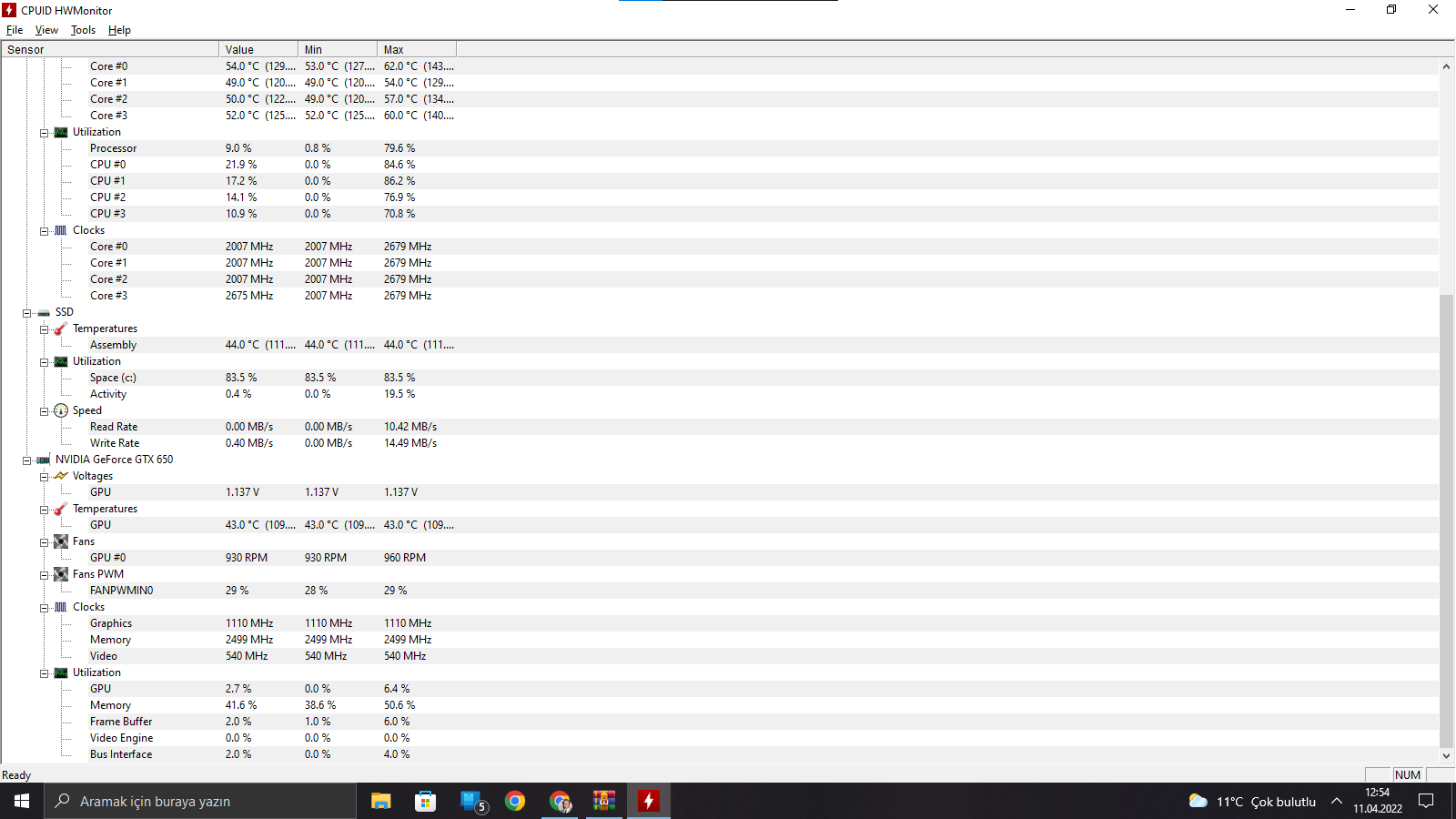The width and height of the screenshot is (1456, 819).
Task: Select the Frame Buffer row
Action: point(719,722)
